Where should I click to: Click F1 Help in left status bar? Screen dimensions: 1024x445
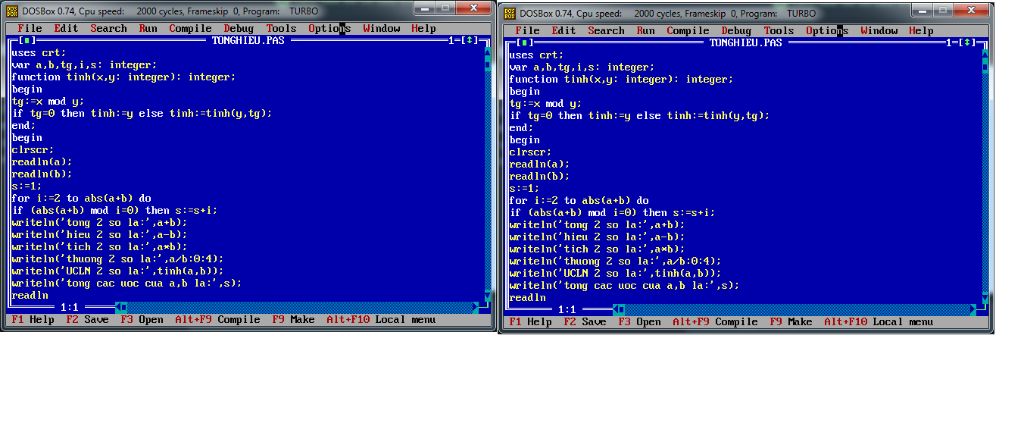tap(33, 320)
